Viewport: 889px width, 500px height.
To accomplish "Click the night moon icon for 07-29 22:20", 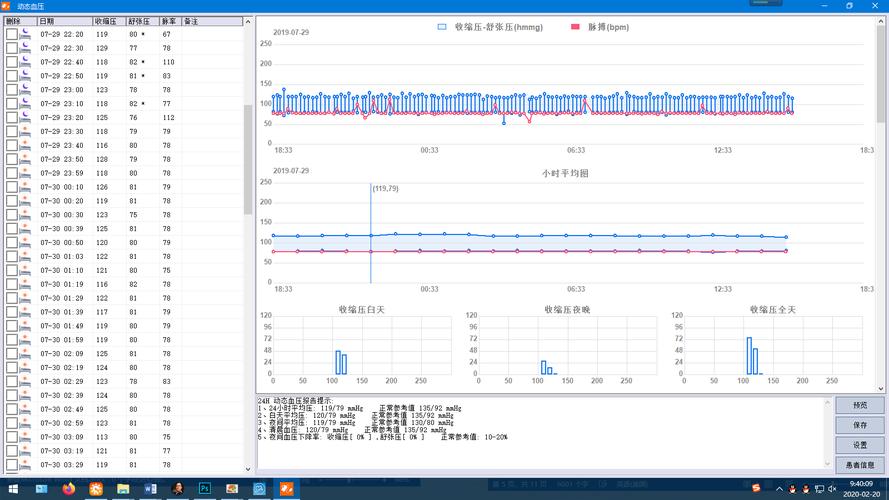I will tap(26, 34).
